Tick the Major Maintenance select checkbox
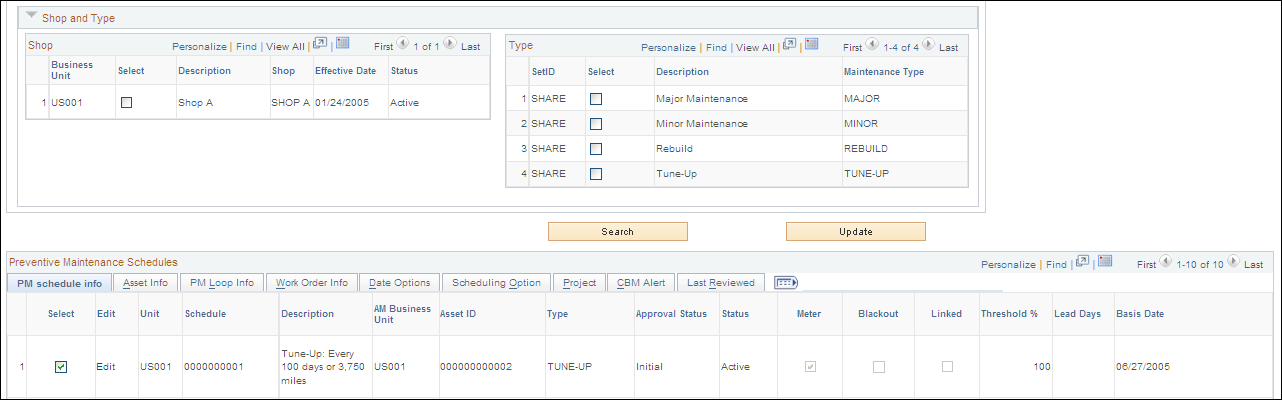The image size is (1282, 400). (596, 99)
